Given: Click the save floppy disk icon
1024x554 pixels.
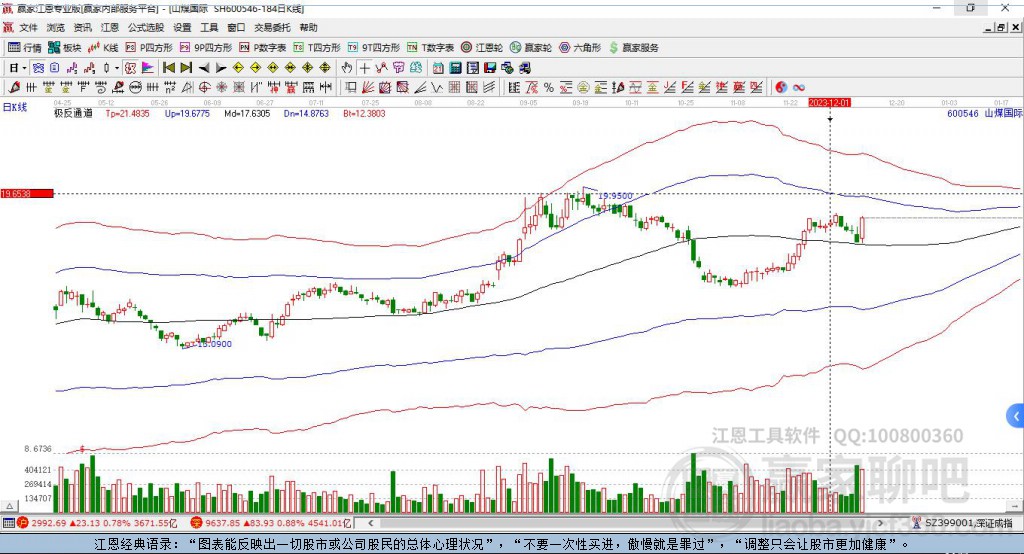Looking at the screenshot, I should 490,68.
